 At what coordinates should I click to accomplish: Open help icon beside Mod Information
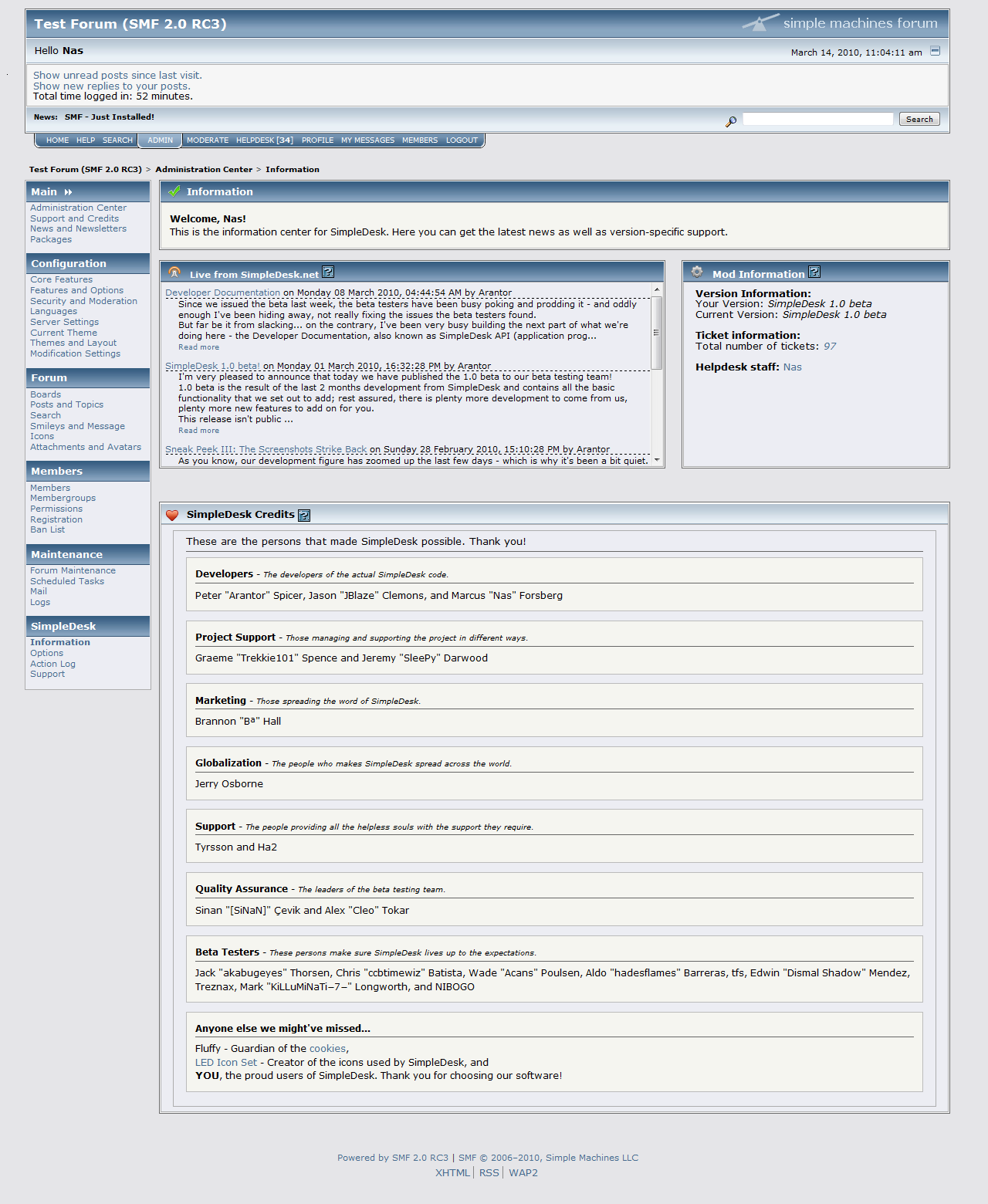click(814, 272)
